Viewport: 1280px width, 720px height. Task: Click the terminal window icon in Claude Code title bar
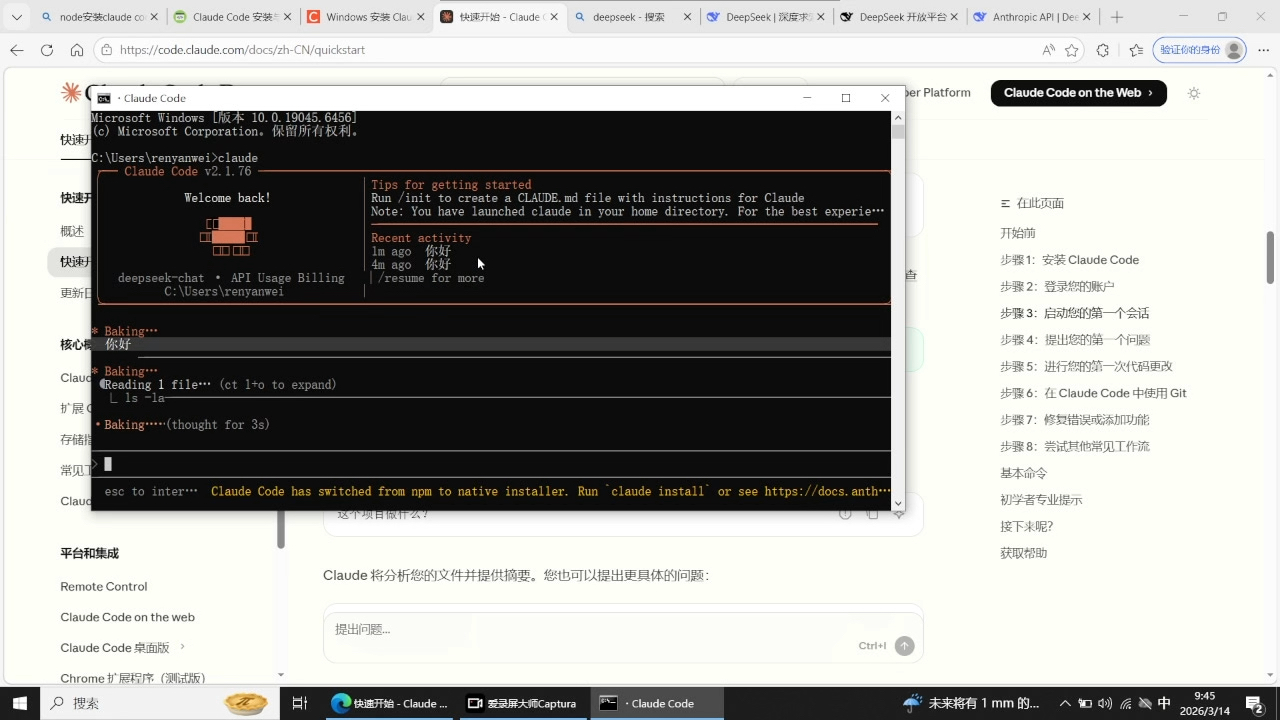[104, 98]
